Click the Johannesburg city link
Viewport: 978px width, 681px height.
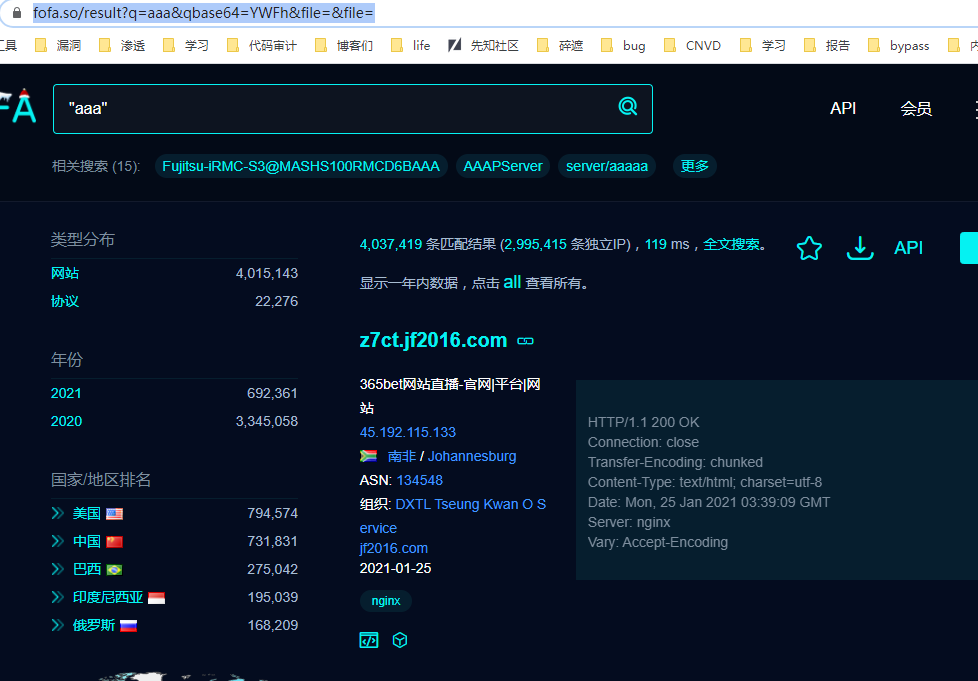[472, 456]
